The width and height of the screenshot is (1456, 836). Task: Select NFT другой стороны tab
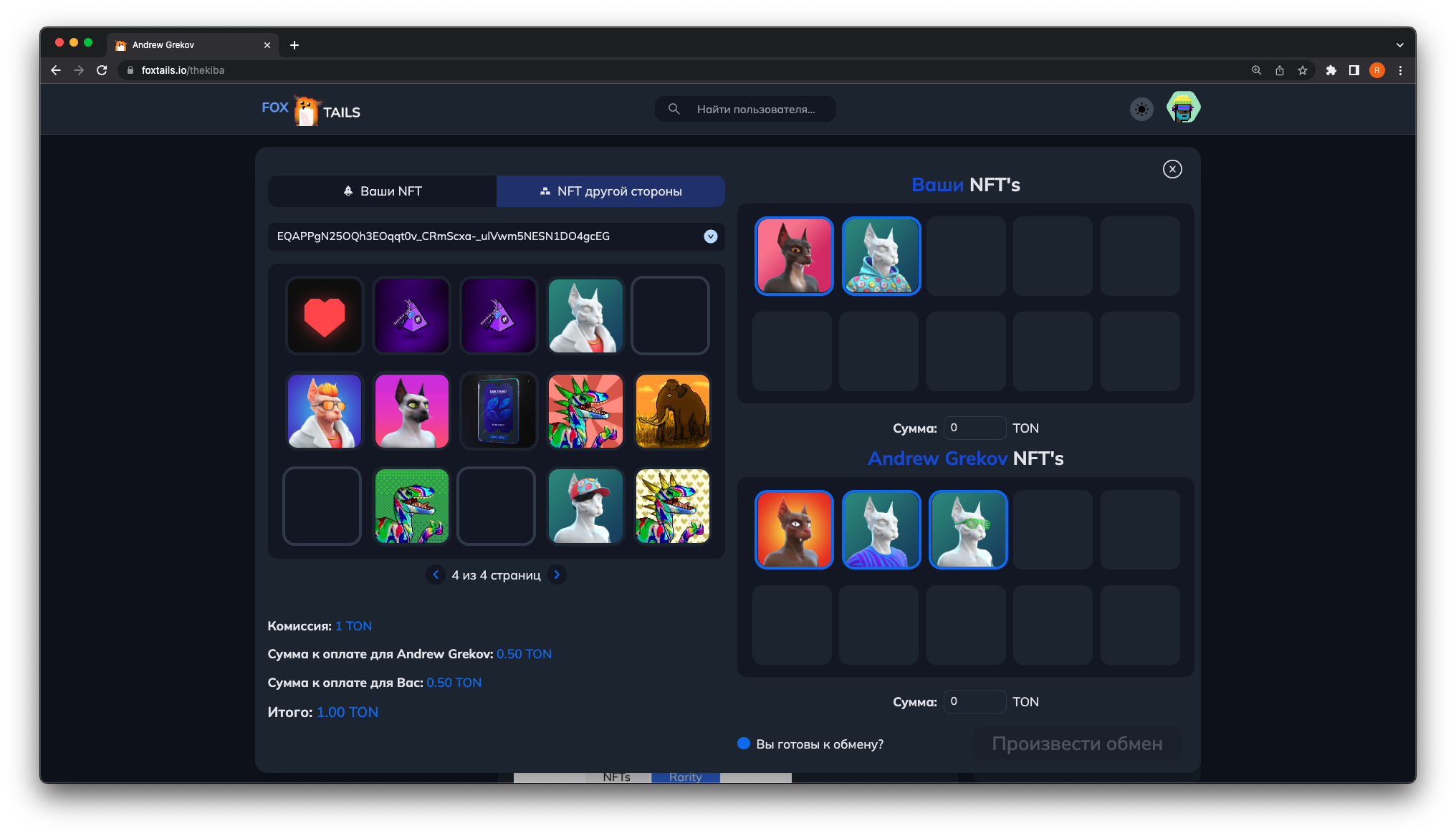610,191
